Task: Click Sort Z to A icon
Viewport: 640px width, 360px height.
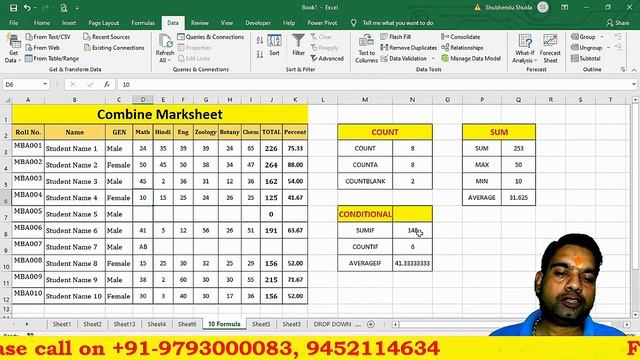Action: (x=260, y=54)
